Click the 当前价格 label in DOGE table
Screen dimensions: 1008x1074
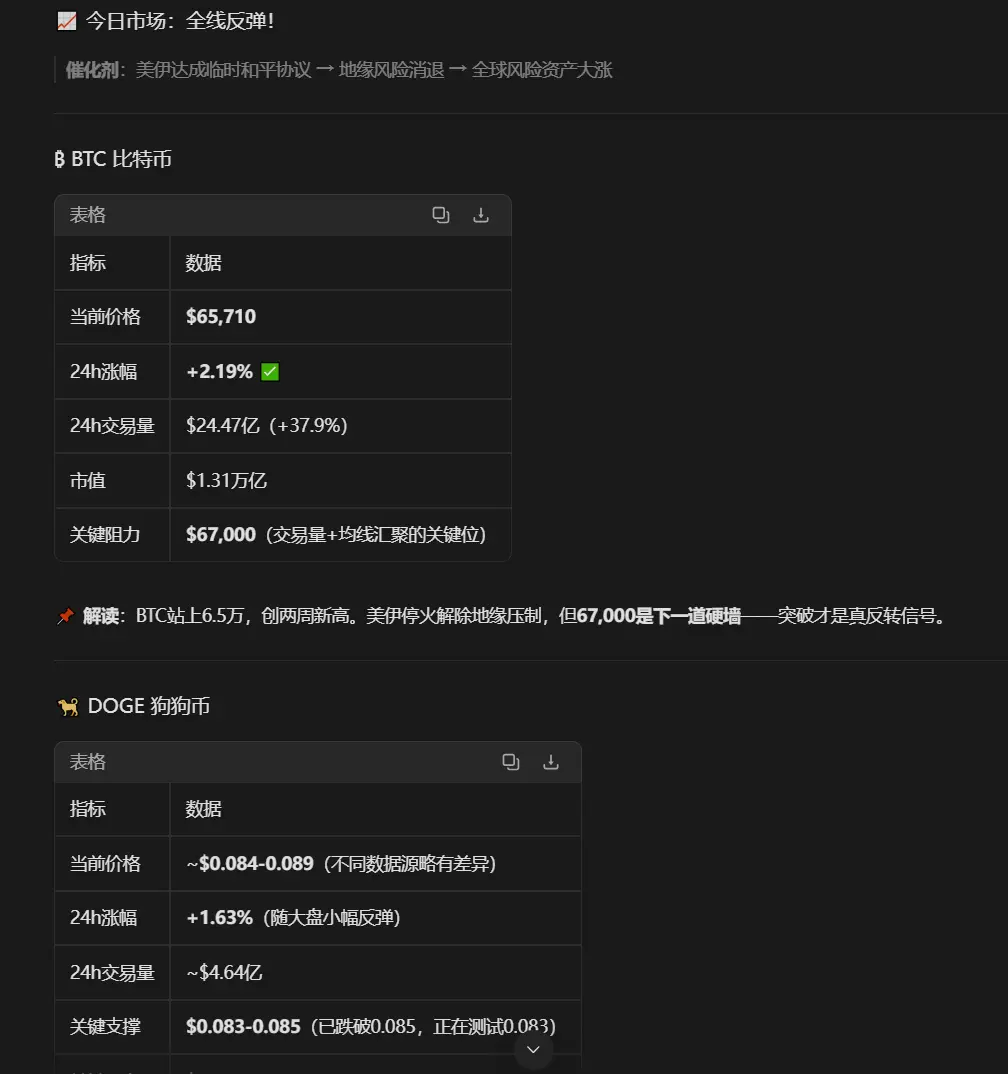pyautogui.click(x=105, y=863)
